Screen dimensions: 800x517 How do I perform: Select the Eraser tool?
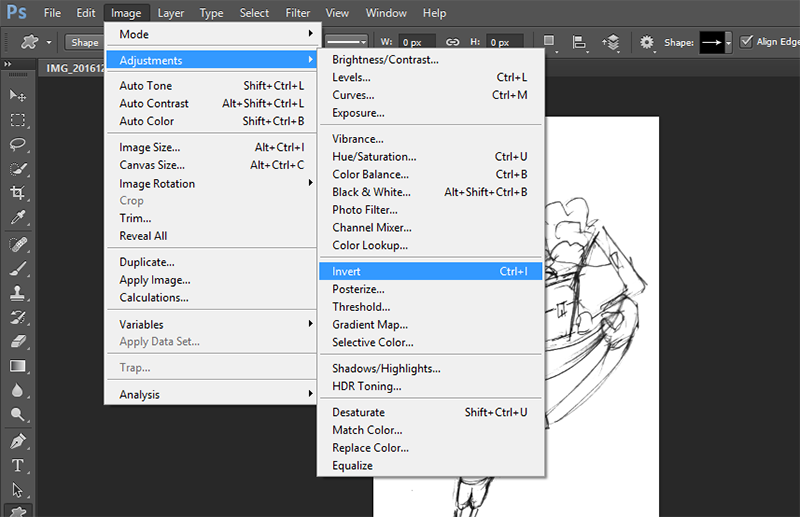[x=18, y=341]
